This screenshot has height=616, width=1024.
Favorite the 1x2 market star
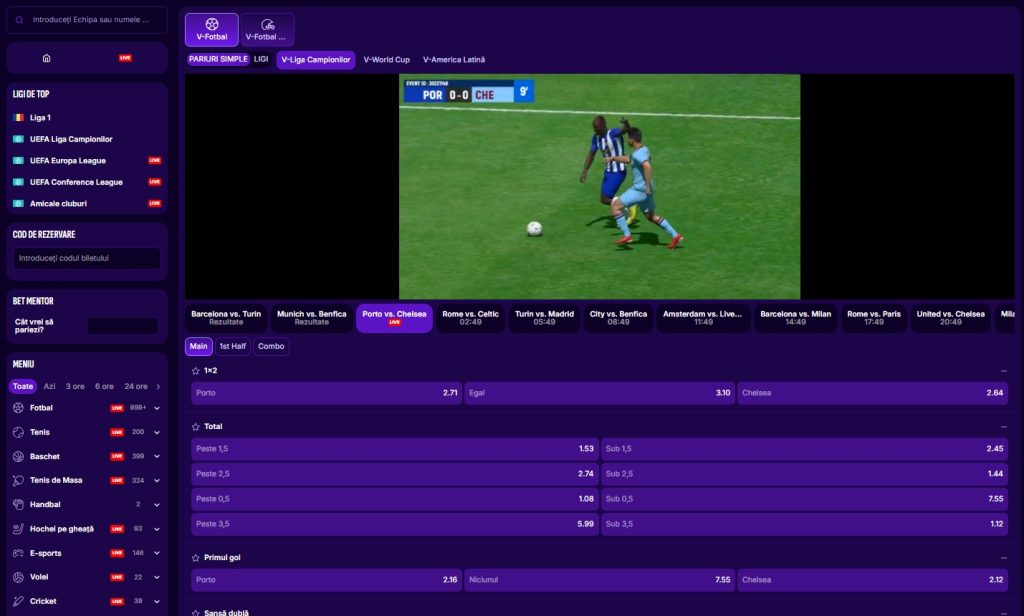click(x=195, y=370)
